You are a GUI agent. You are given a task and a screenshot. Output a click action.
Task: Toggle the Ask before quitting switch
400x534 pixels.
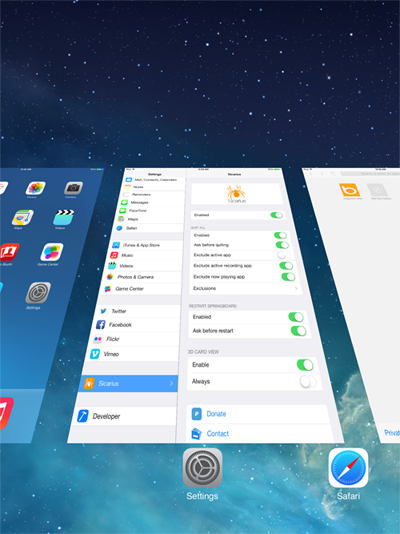point(282,245)
